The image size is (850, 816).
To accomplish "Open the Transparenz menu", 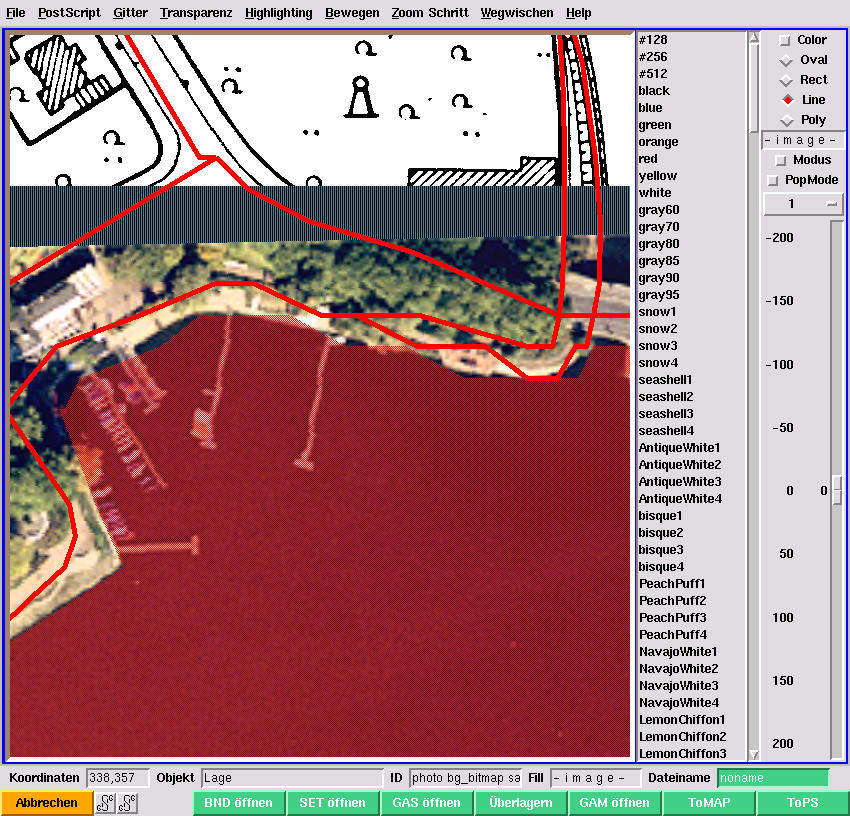I will tap(196, 13).
